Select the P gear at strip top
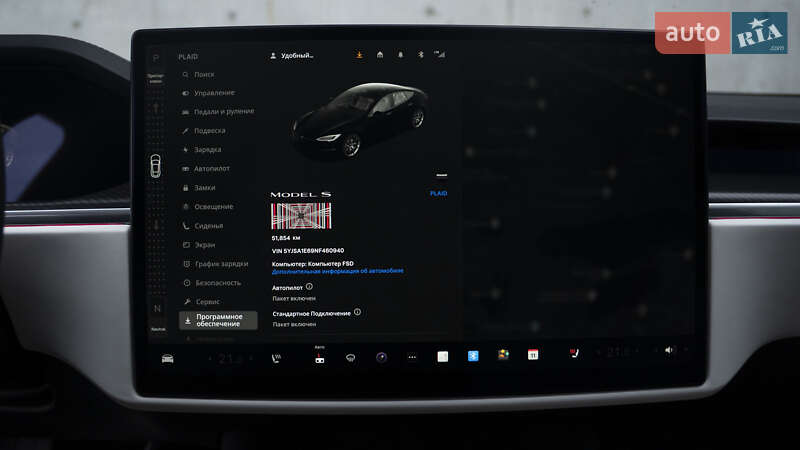Viewport: 800px width, 450px height. [x=156, y=58]
